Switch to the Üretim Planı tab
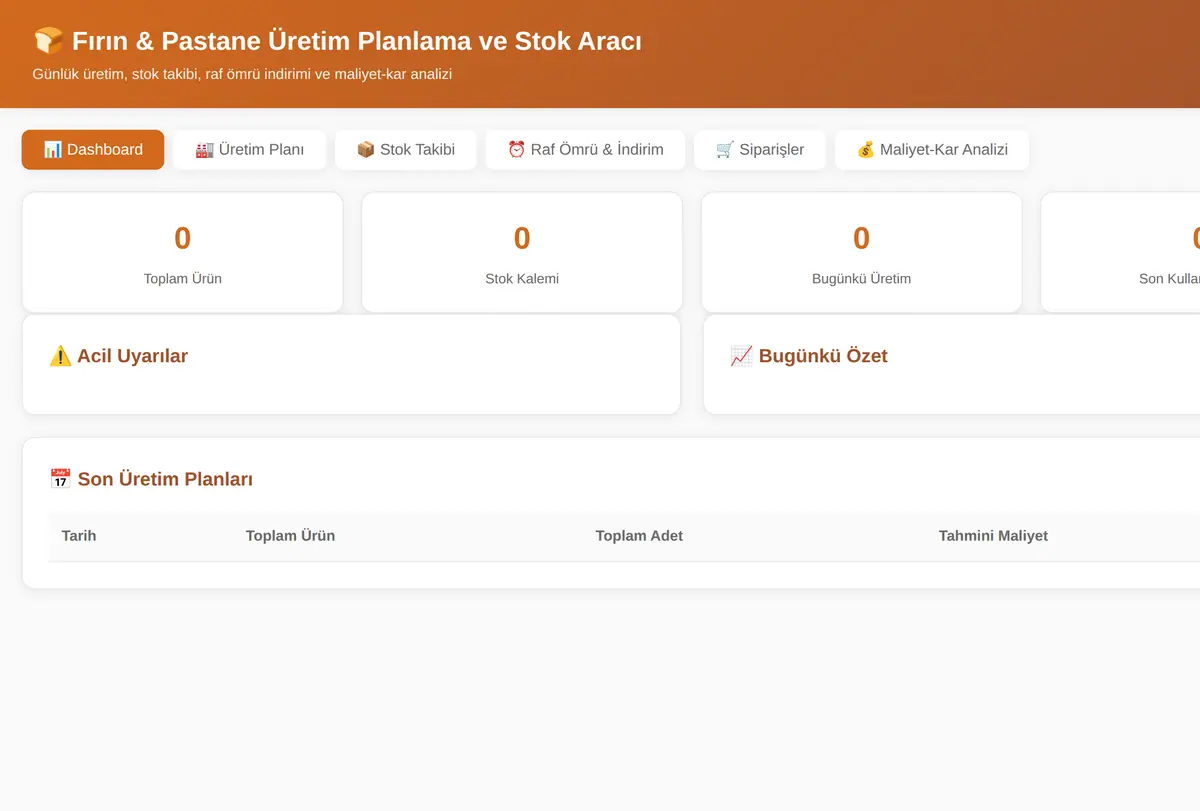The width and height of the screenshot is (1200, 811). (249, 150)
